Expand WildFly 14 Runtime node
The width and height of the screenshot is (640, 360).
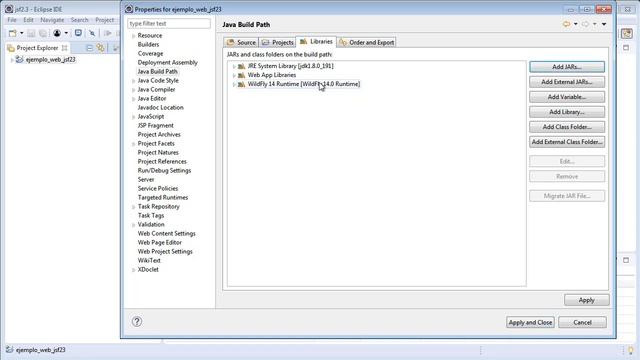pyautogui.click(x=234, y=84)
